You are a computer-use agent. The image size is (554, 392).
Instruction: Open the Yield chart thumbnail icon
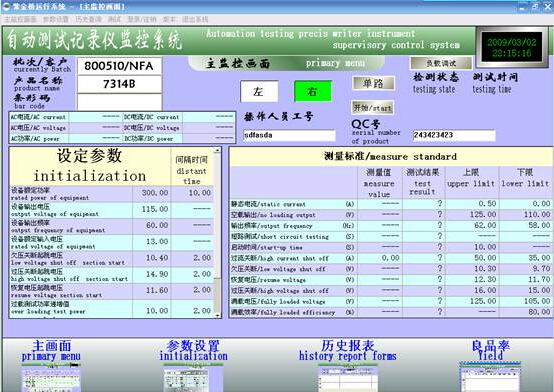click(490, 377)
